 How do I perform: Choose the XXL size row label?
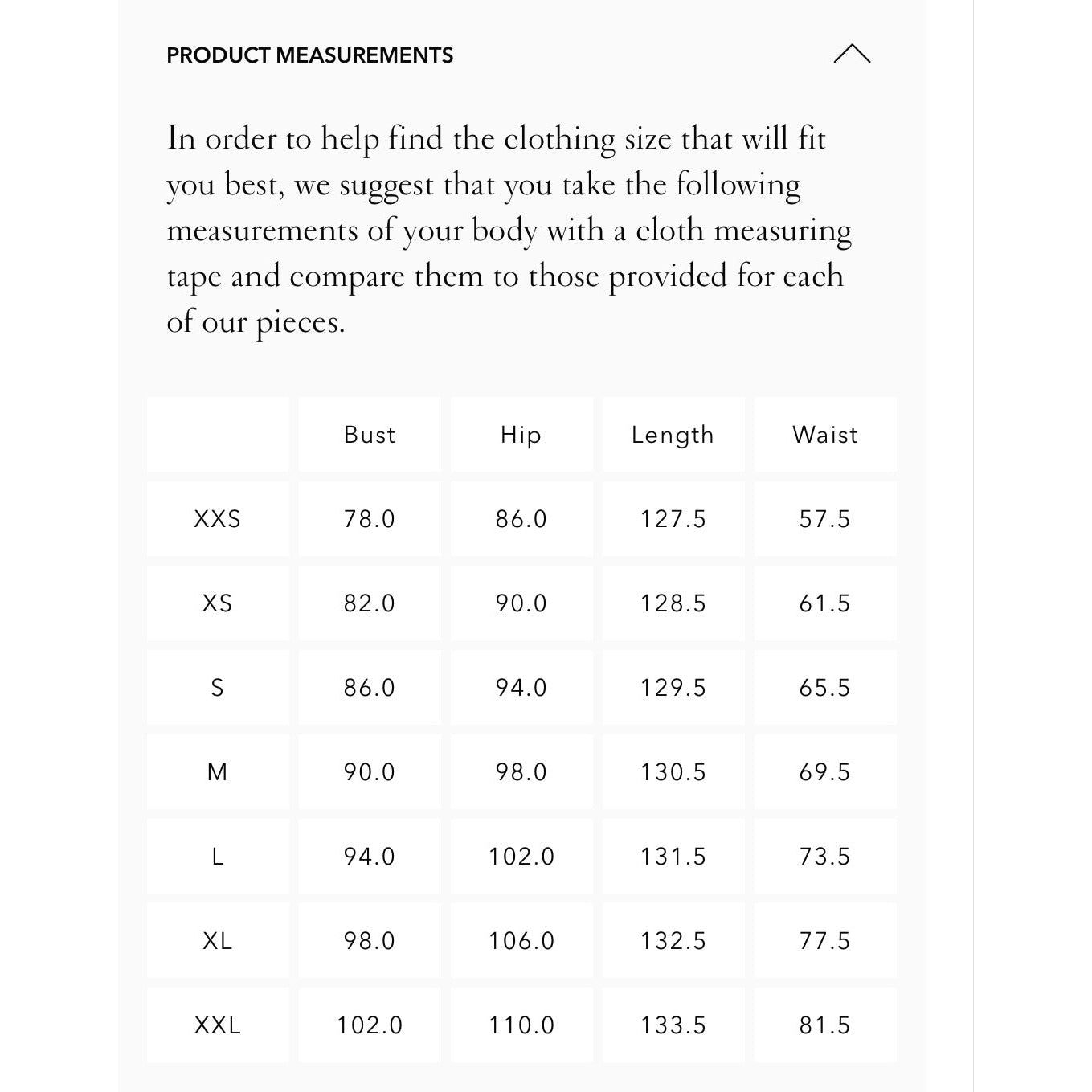217,1025
